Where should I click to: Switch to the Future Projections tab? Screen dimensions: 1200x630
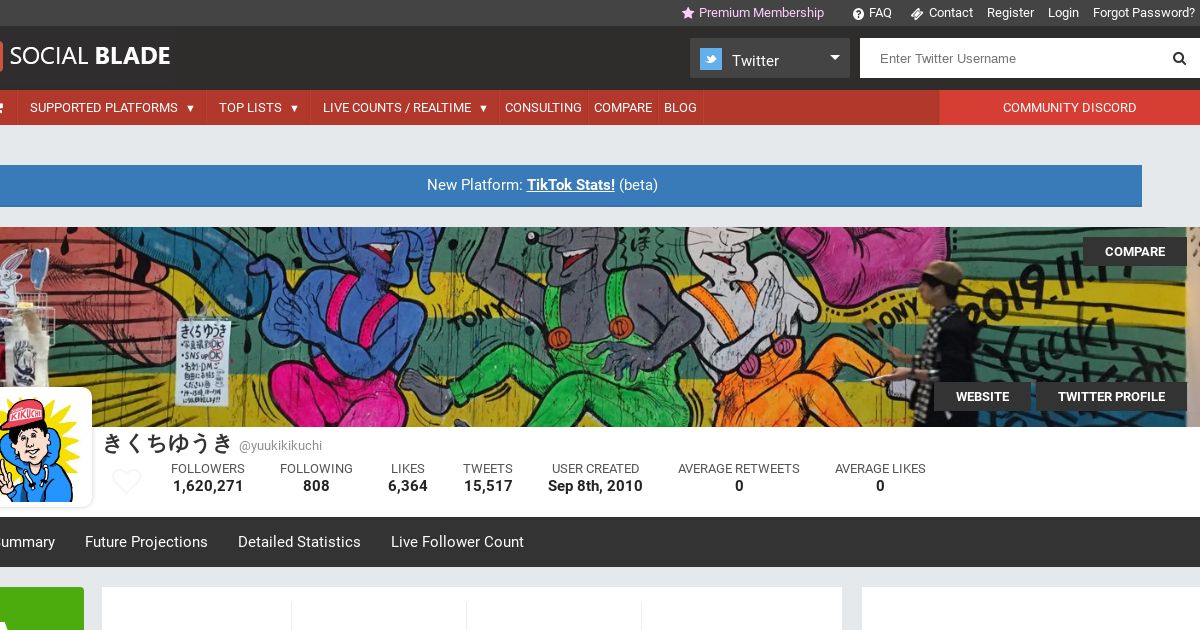(x=146, y=542)
